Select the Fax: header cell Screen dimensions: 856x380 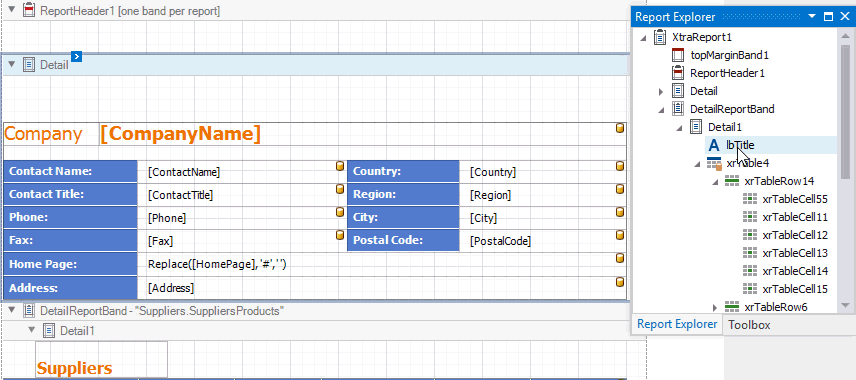70,240
